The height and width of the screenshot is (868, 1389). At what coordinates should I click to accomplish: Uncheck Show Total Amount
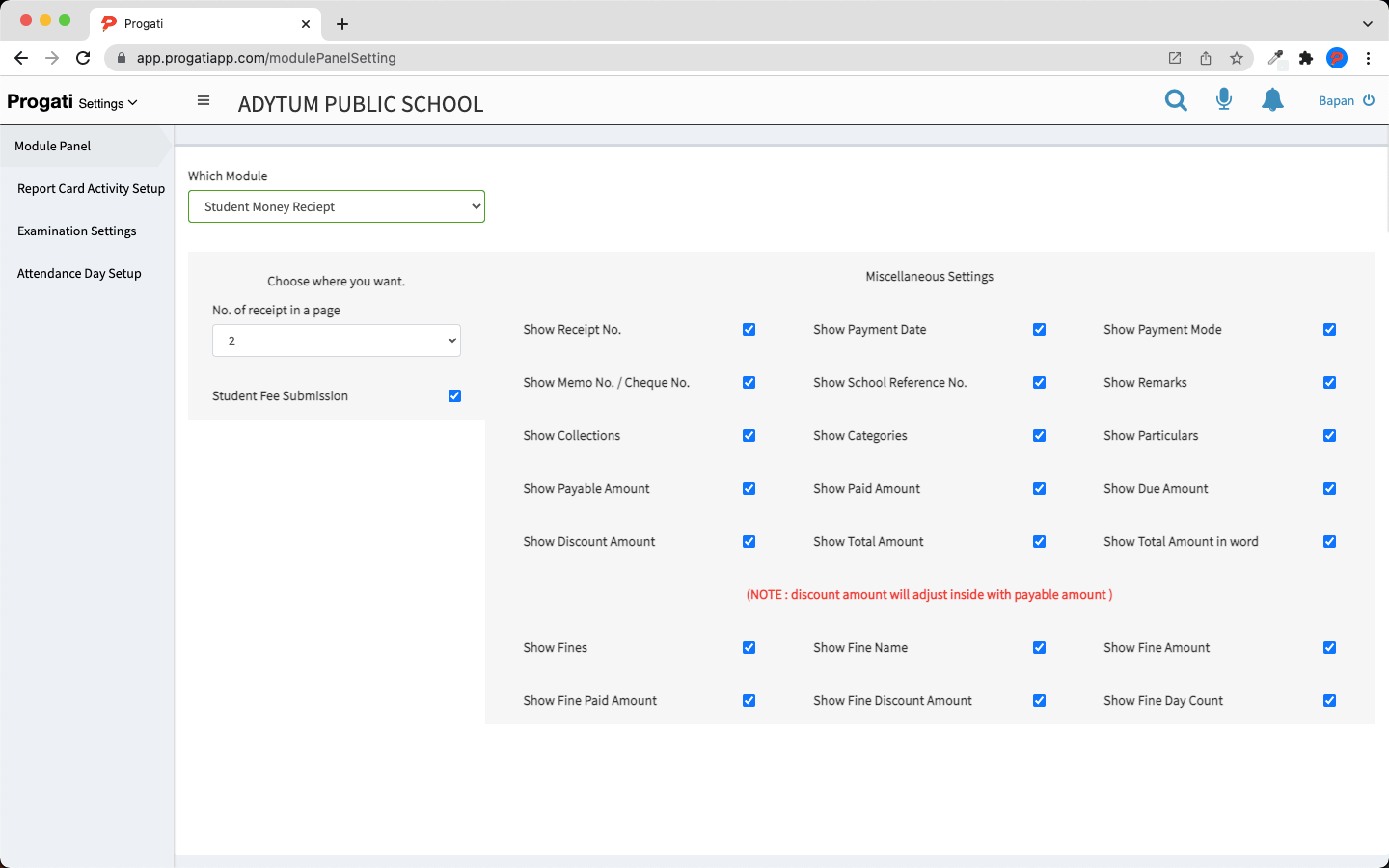(1039, 541)
